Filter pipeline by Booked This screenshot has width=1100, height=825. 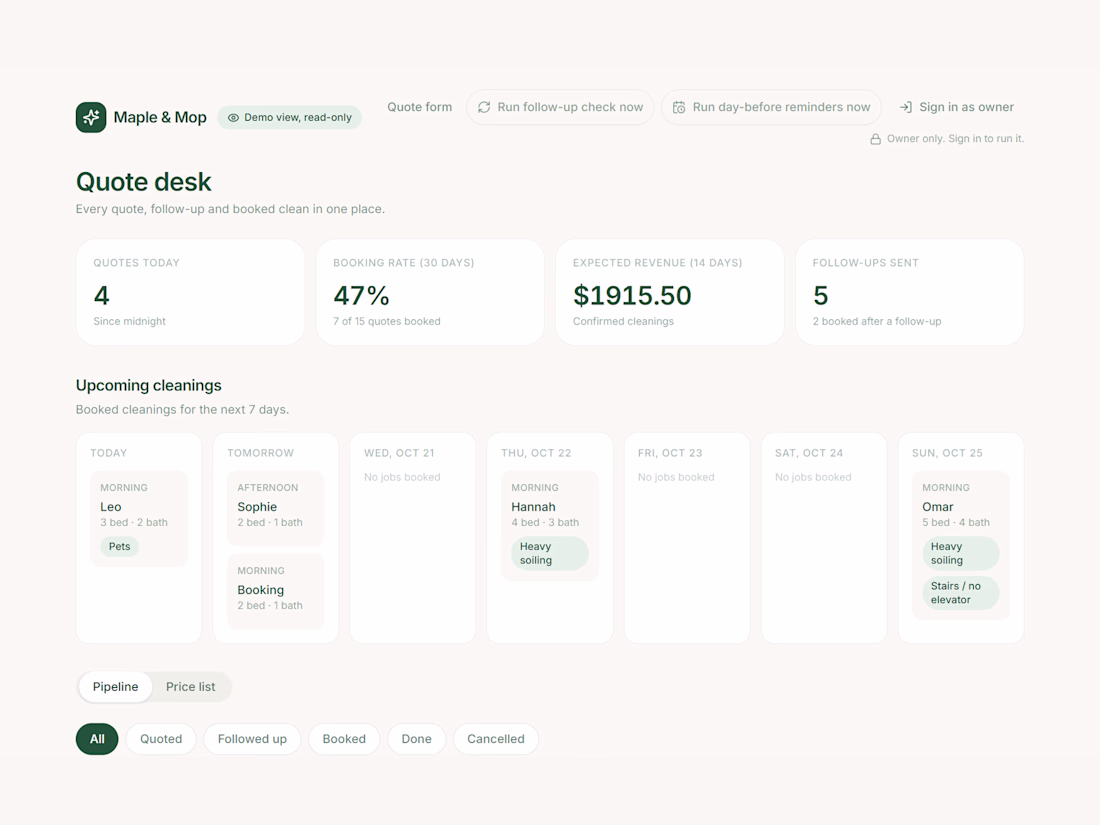(x=344, y=739)
